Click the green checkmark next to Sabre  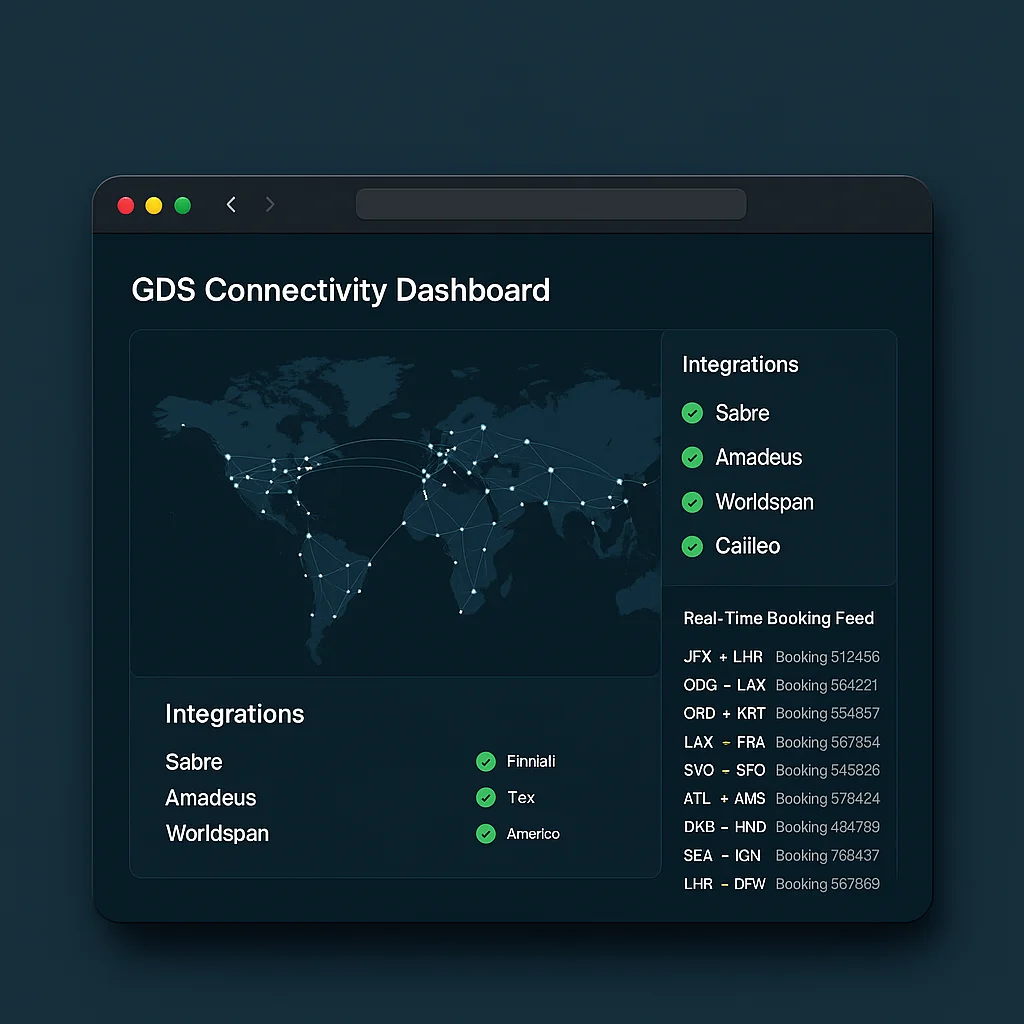click(692, 413)
